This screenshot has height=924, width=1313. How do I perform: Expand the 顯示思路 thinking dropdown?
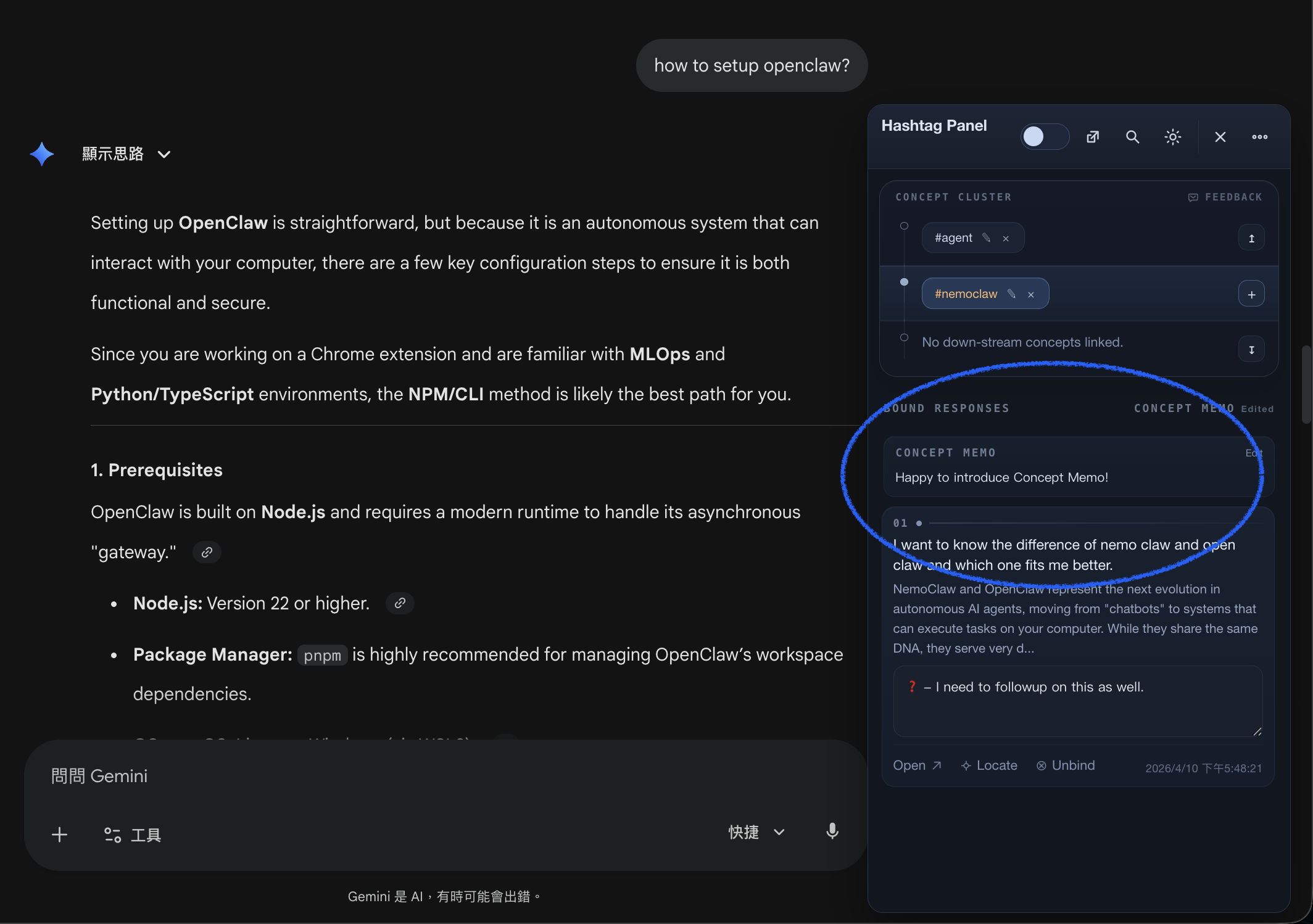[x=126, y=154]
